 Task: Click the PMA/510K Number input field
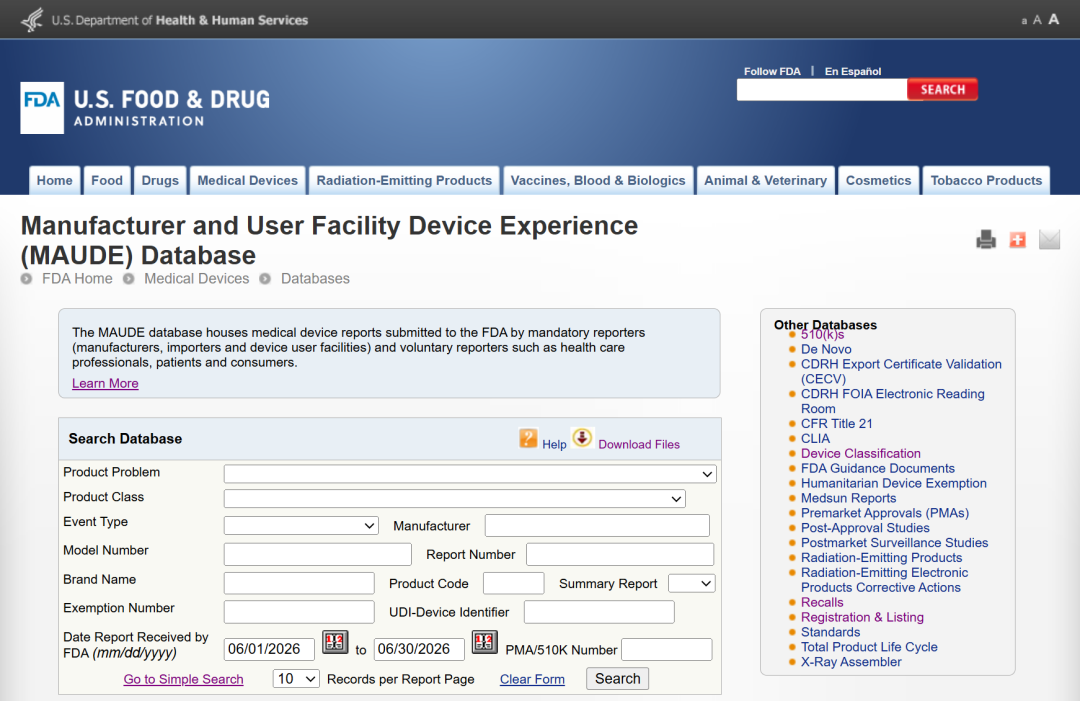[667, 649]
